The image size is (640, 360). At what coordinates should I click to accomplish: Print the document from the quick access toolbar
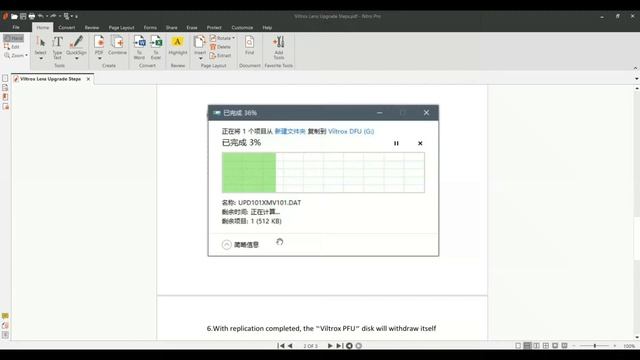[x=31, y=16]
